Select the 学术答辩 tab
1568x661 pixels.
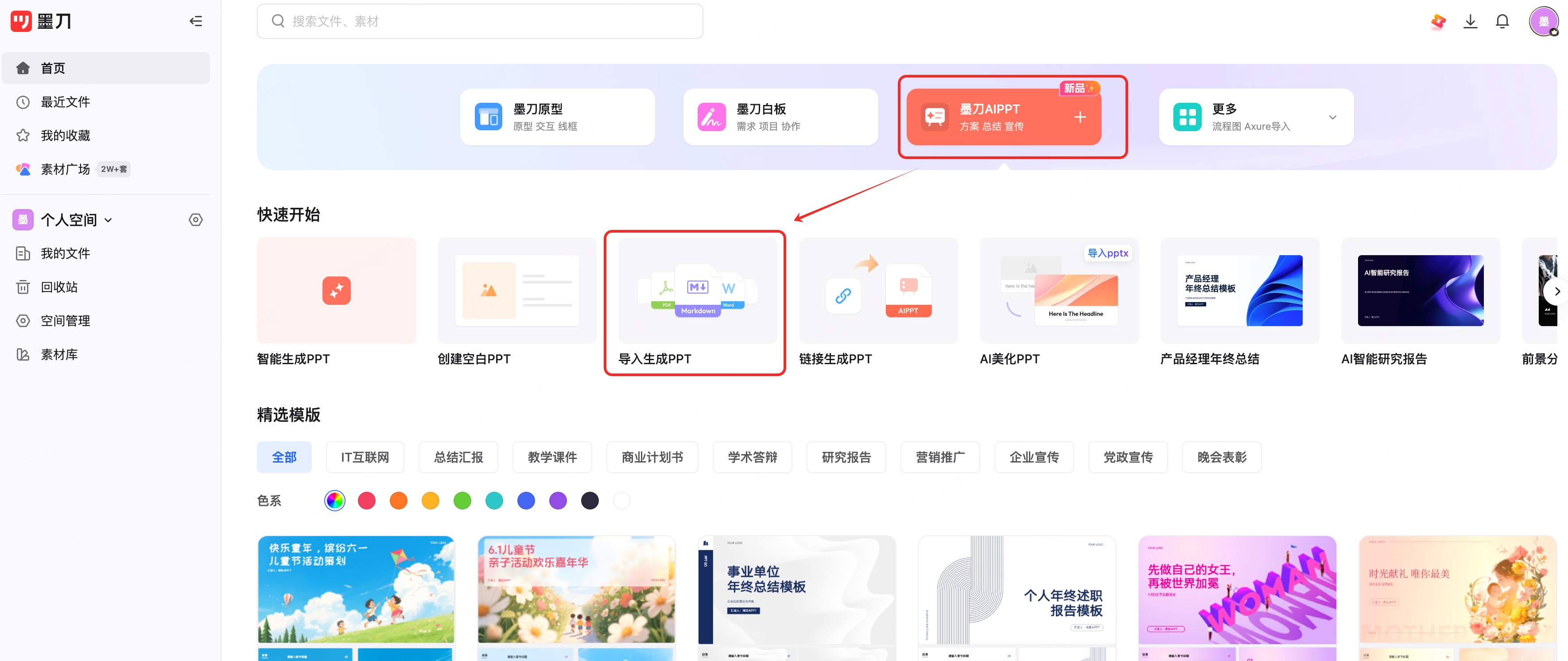(753, 457)
